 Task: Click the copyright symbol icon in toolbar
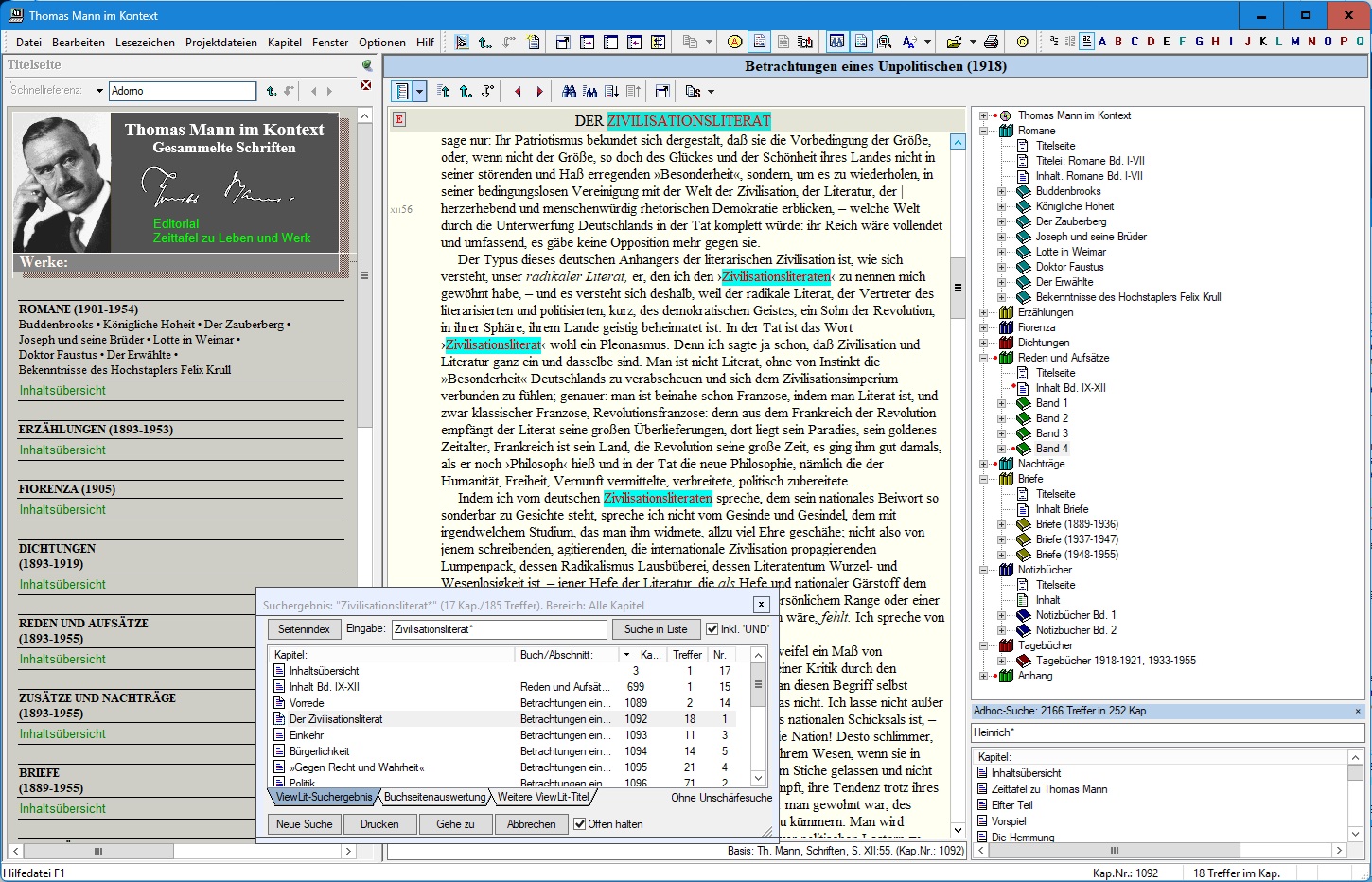[1022, 42]
